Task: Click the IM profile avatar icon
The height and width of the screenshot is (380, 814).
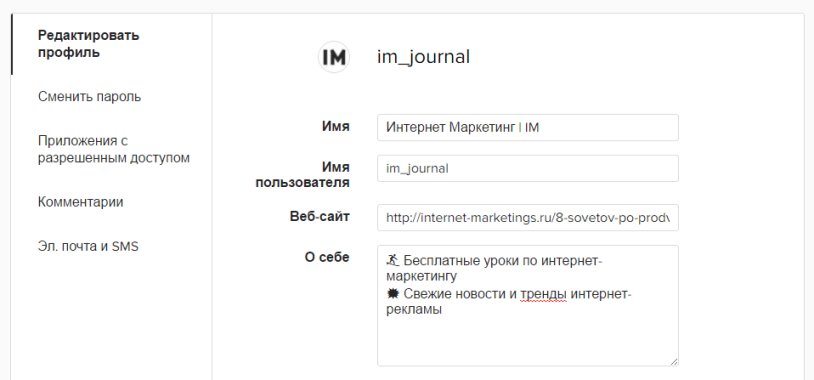Action: pyautogui.click(x=334, y=57)
